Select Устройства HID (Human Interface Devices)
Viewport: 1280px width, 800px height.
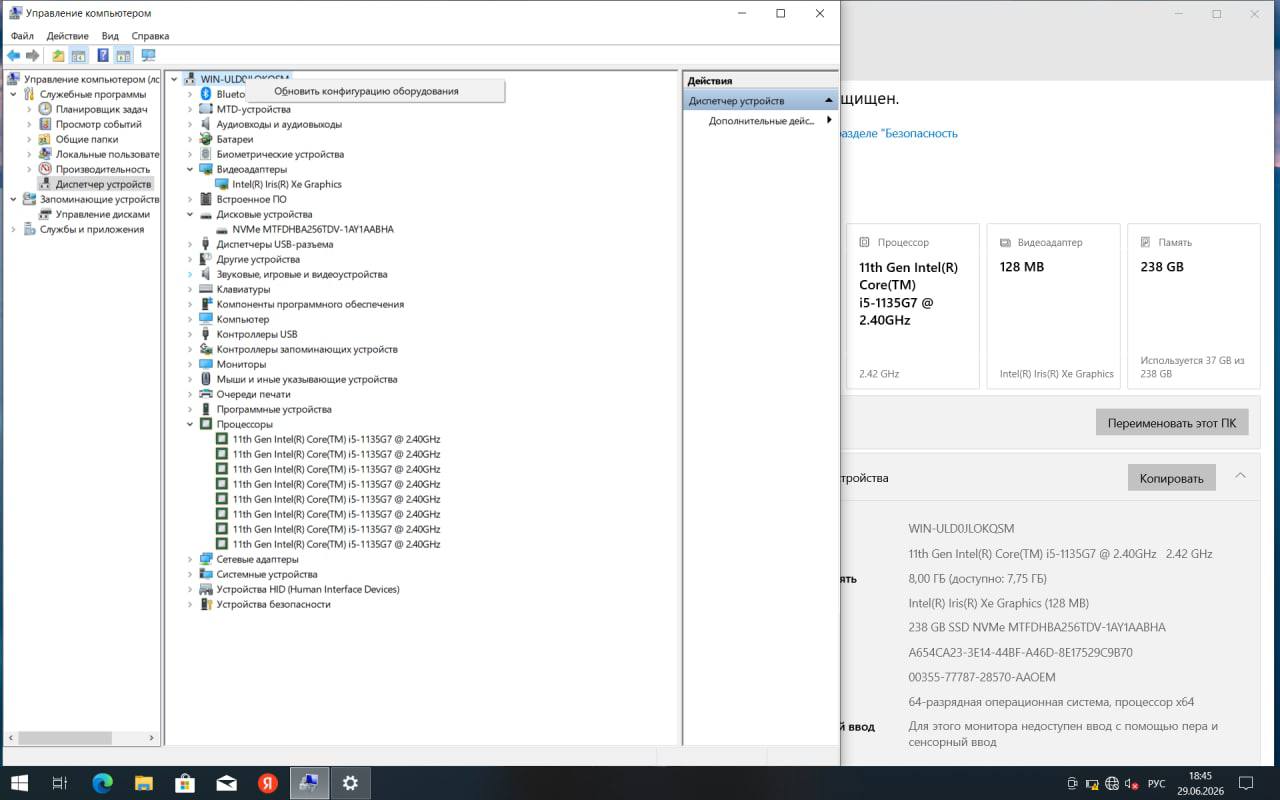pos(308,589)
